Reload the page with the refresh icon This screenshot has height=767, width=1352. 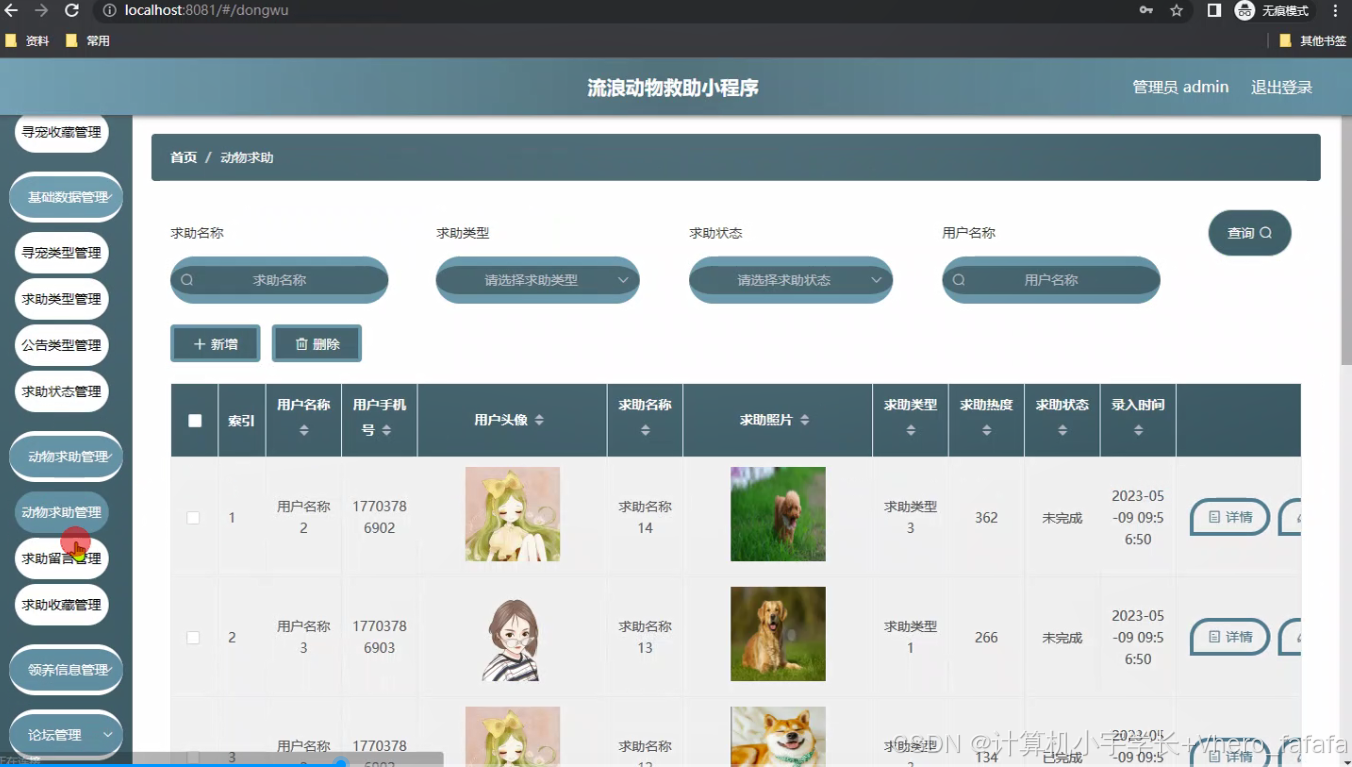[x=72, y=11]
